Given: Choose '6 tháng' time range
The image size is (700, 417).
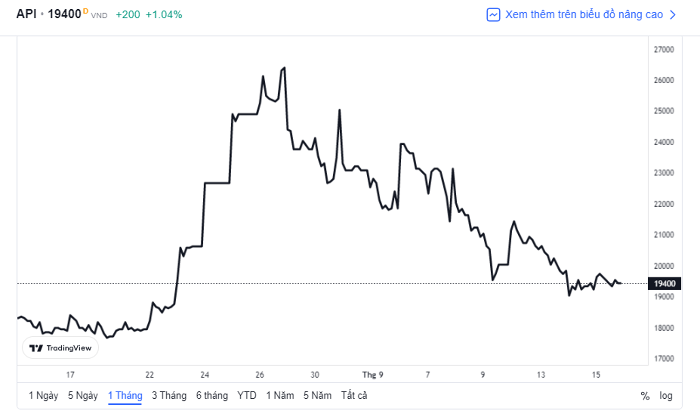Looking at the screenshot, I should (212, 395).
